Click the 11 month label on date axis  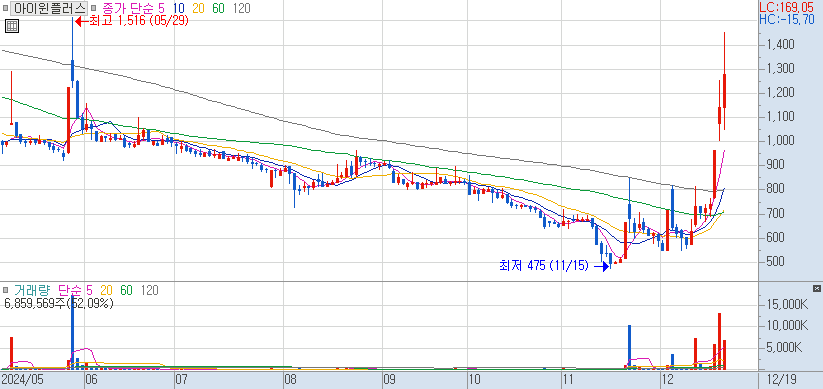(568, 379)
